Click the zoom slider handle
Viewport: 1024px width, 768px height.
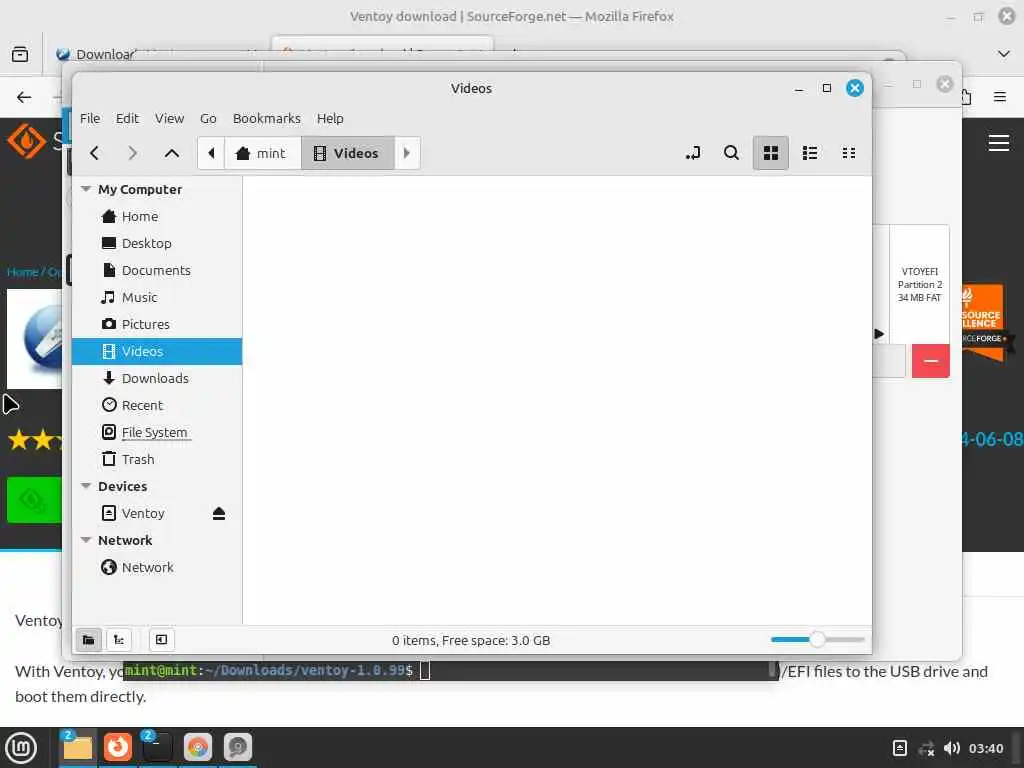tap(817, 639)
